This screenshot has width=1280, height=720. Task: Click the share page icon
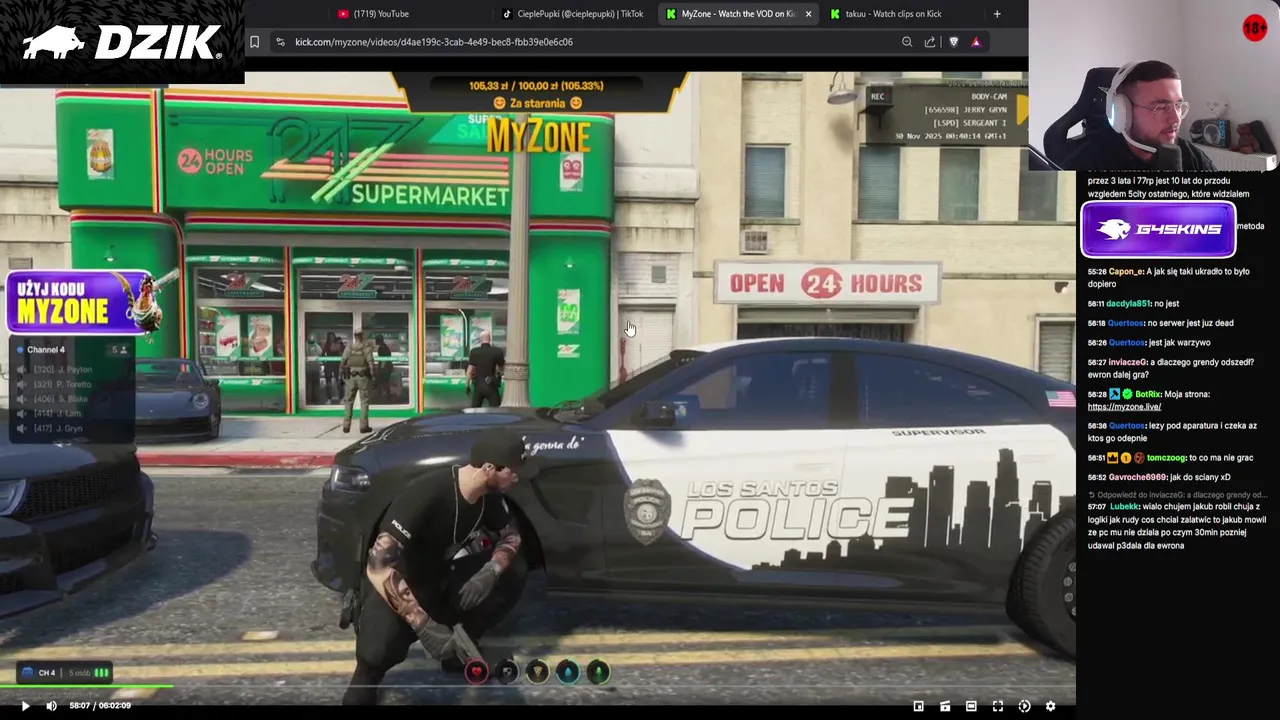930,42
